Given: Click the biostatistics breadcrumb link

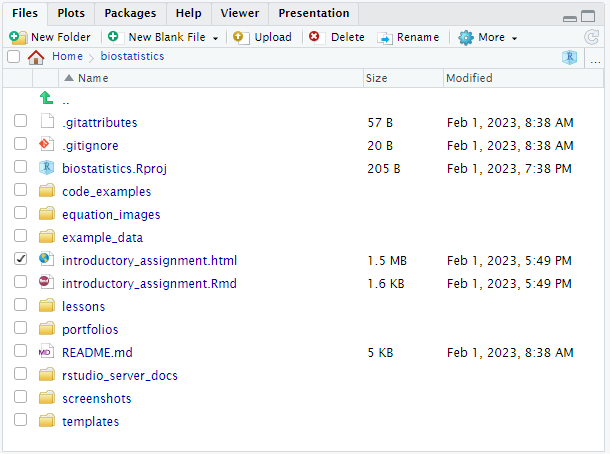Looking at the screenshot, I should pyautogui.click(x=132, y=56).
